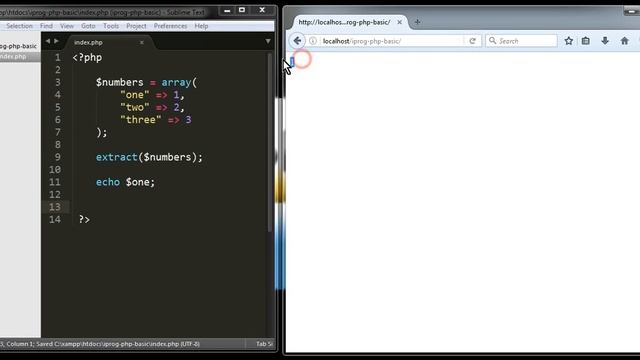Open site information icon in address bar
640x360 pixels.
coord(313,41)
